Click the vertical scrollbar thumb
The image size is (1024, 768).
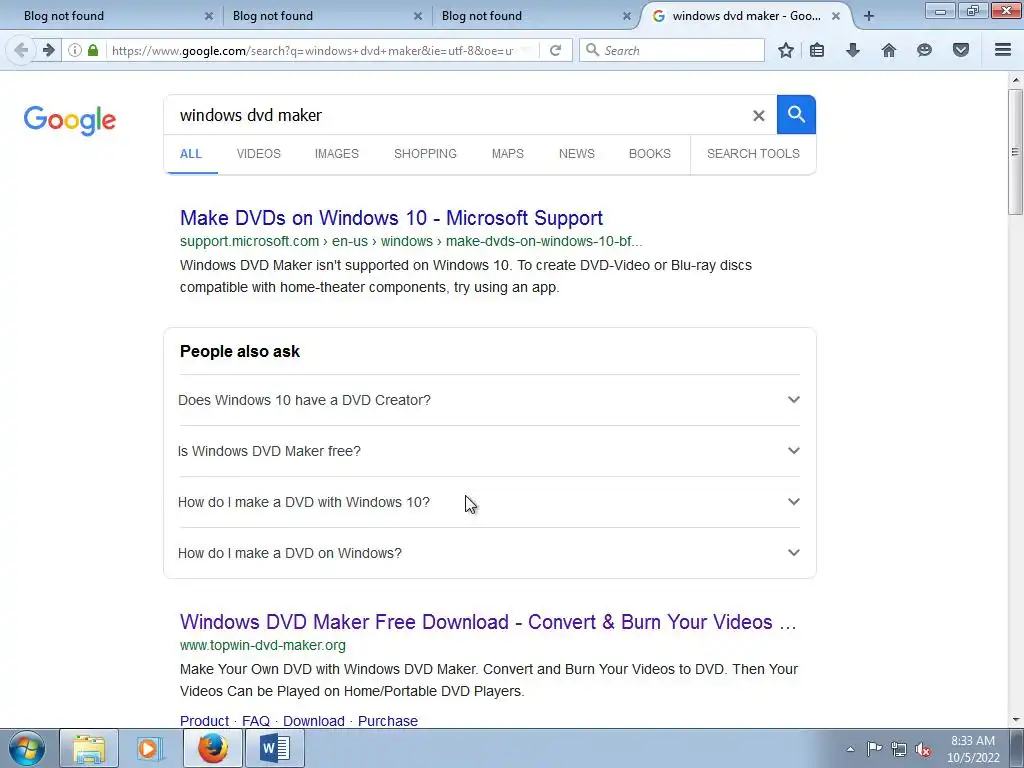pos(1015,152)
